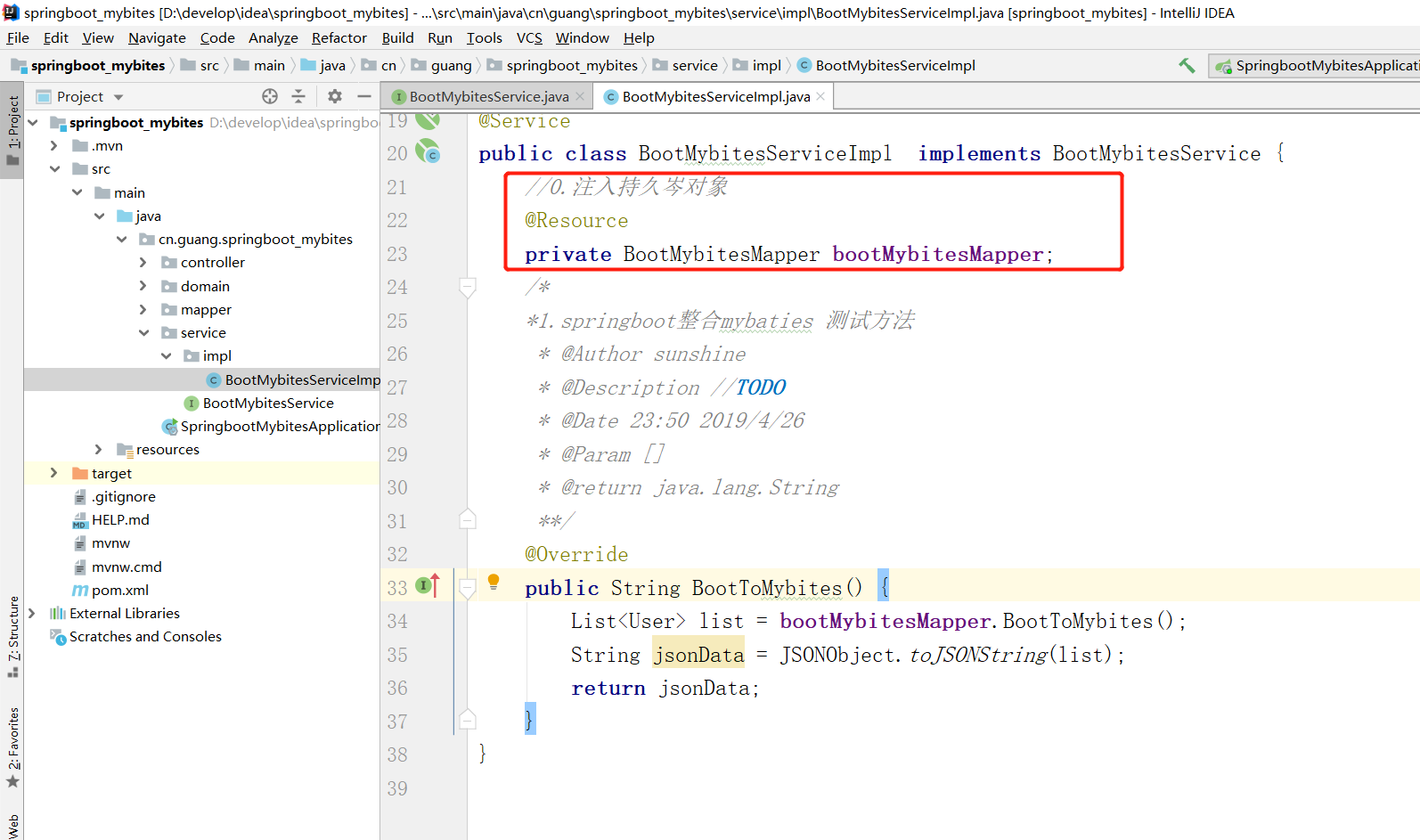Viewport: 1420px width, 840px height.
Task: Open the Project panel settings gear
Action: (x=335, y=96)
